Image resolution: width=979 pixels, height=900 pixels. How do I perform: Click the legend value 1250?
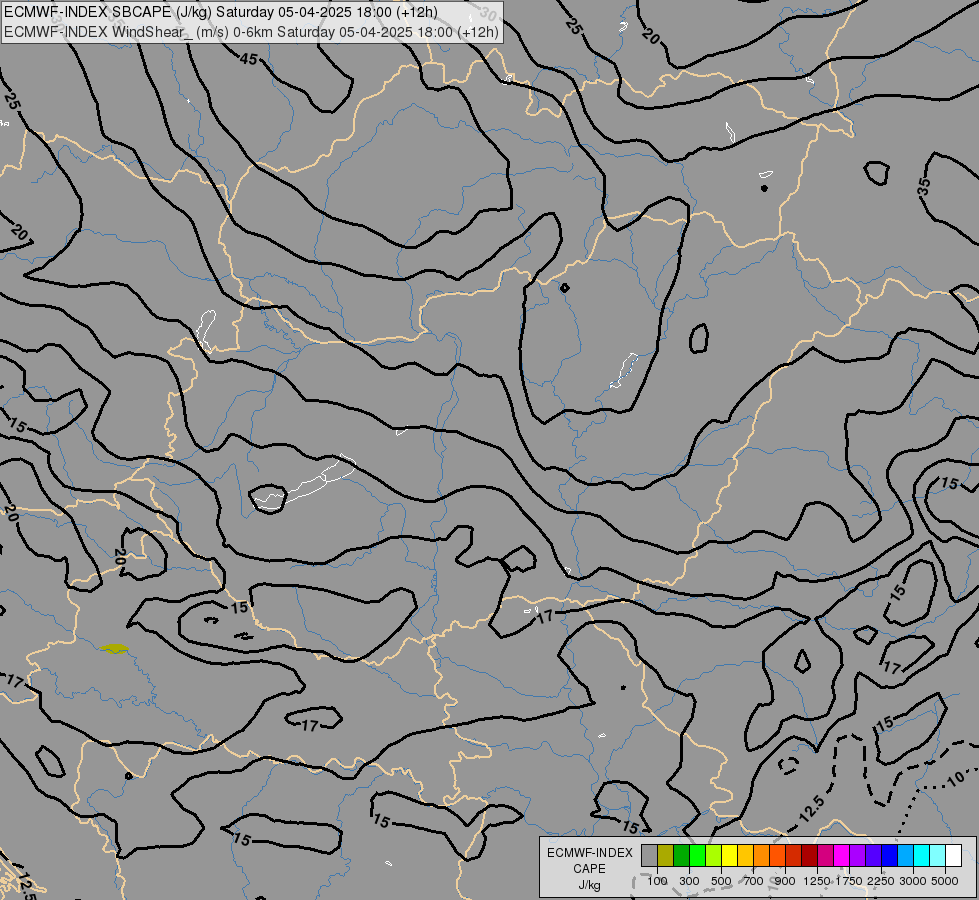point(817,881)
